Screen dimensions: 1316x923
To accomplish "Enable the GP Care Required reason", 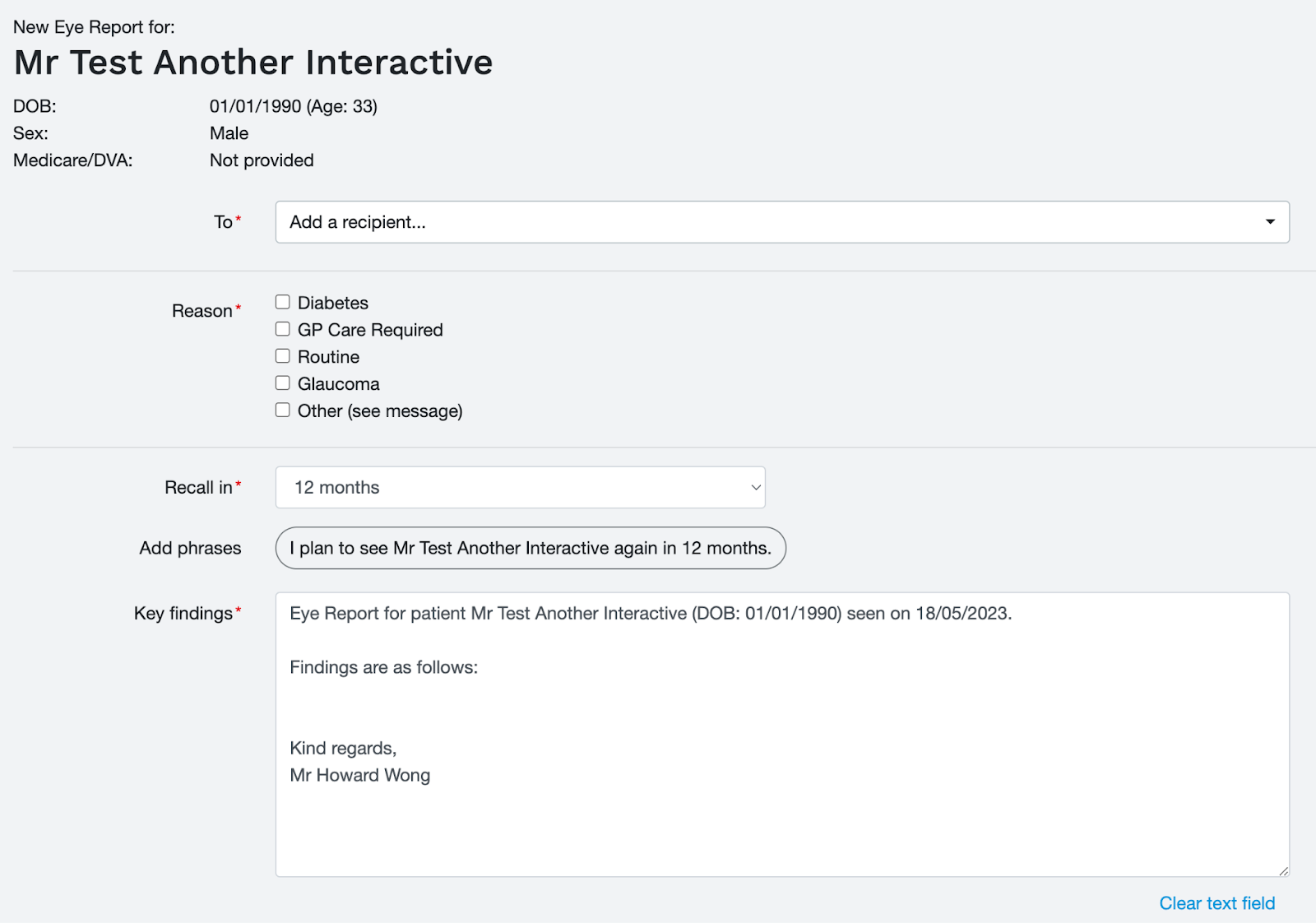I will click(x=282, y=328).
